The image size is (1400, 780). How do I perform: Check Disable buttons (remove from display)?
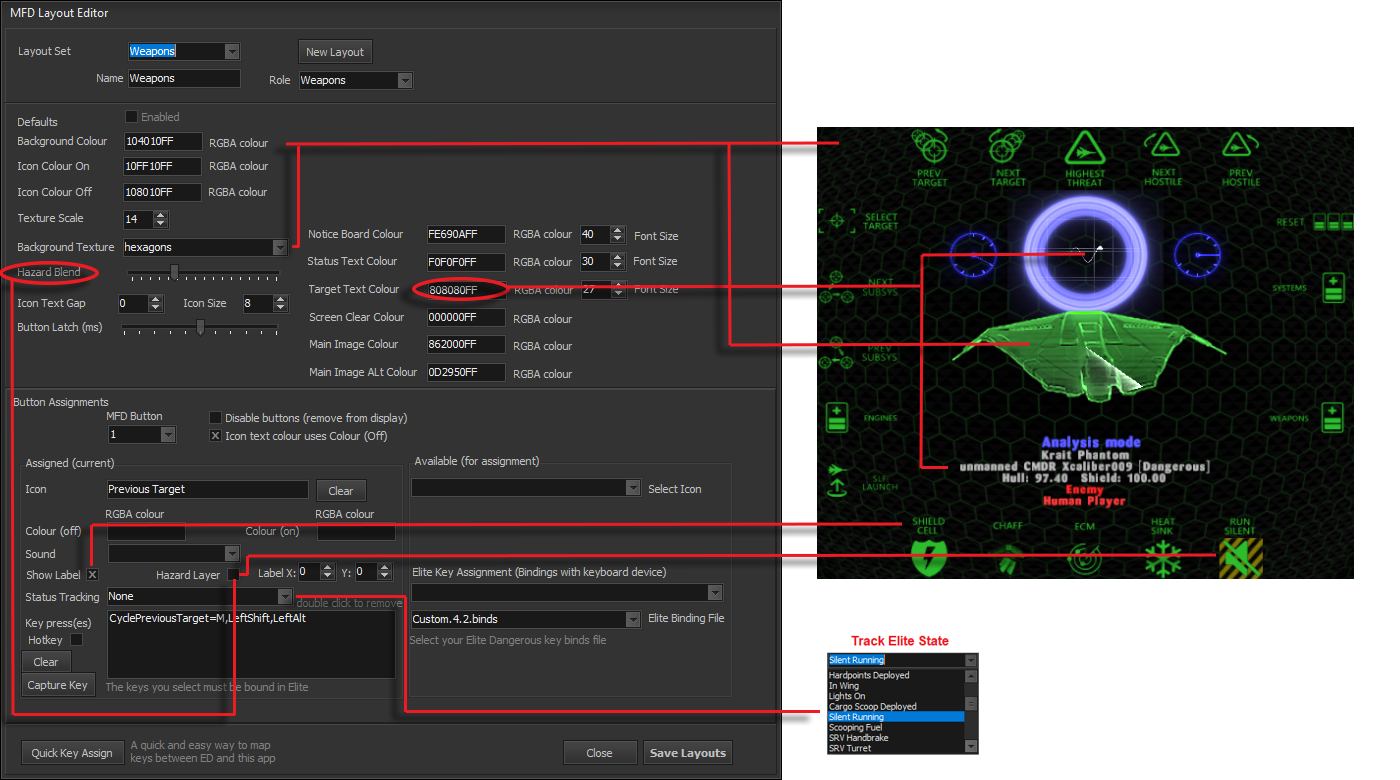[215, 418]
